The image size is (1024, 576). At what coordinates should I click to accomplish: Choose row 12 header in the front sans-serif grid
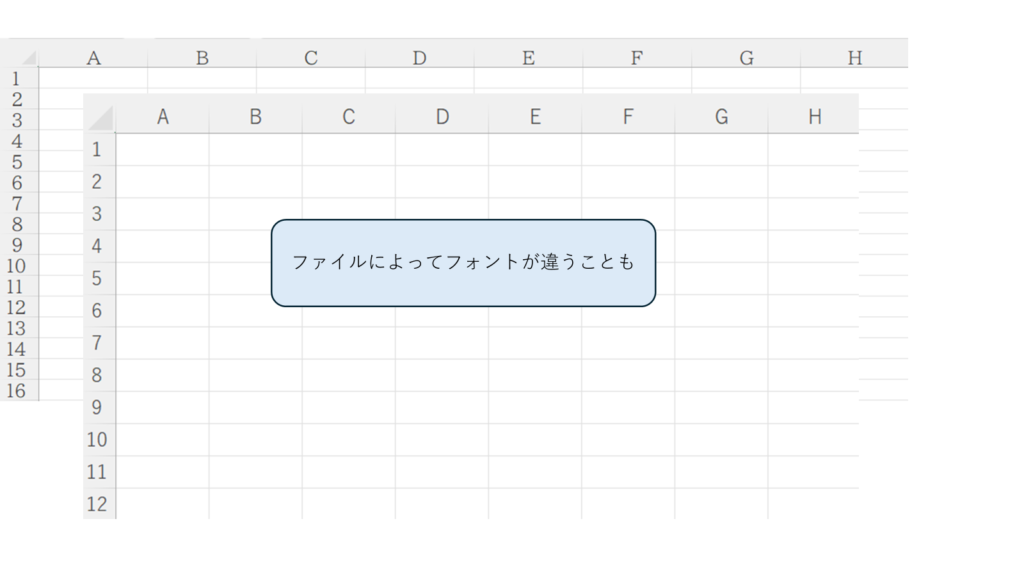[97, 504]
